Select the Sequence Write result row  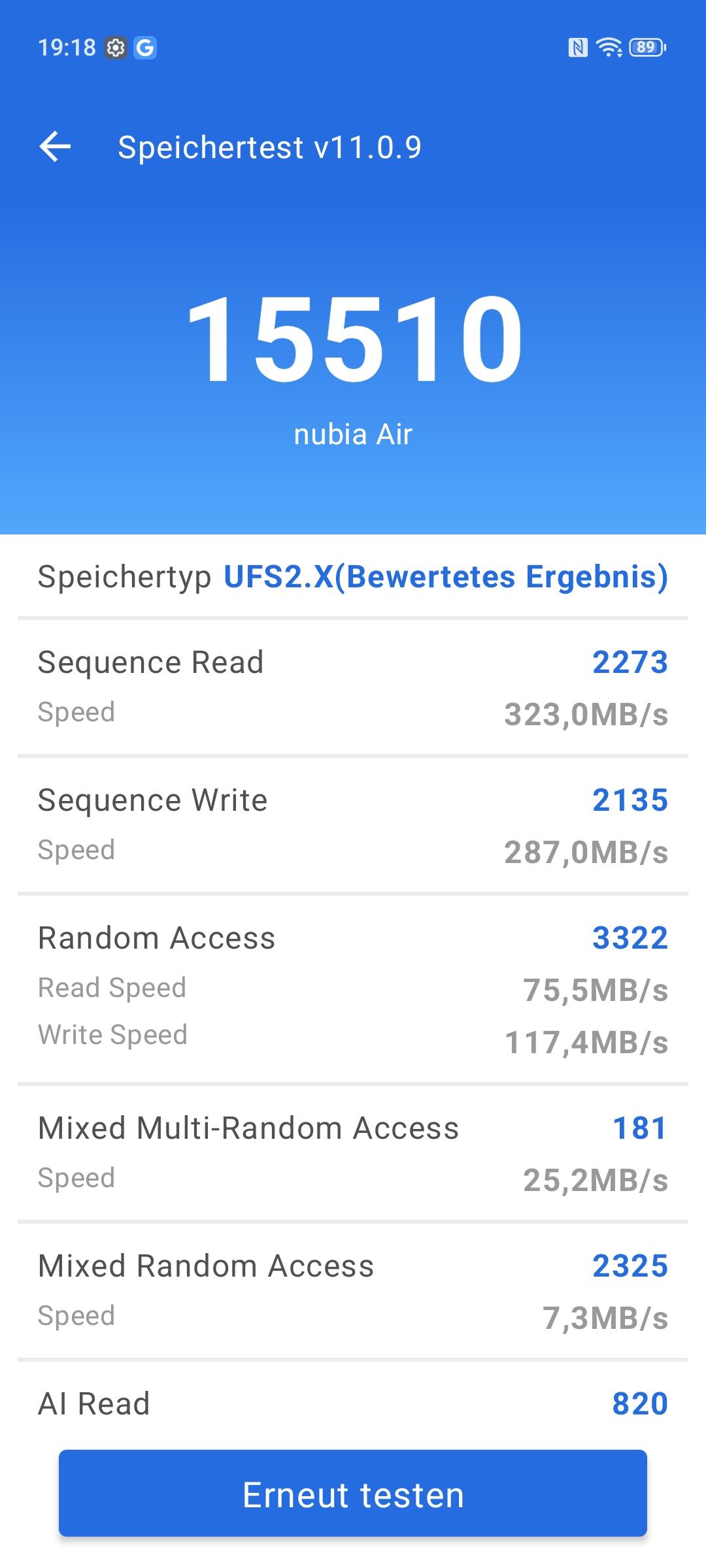point(353,825)
